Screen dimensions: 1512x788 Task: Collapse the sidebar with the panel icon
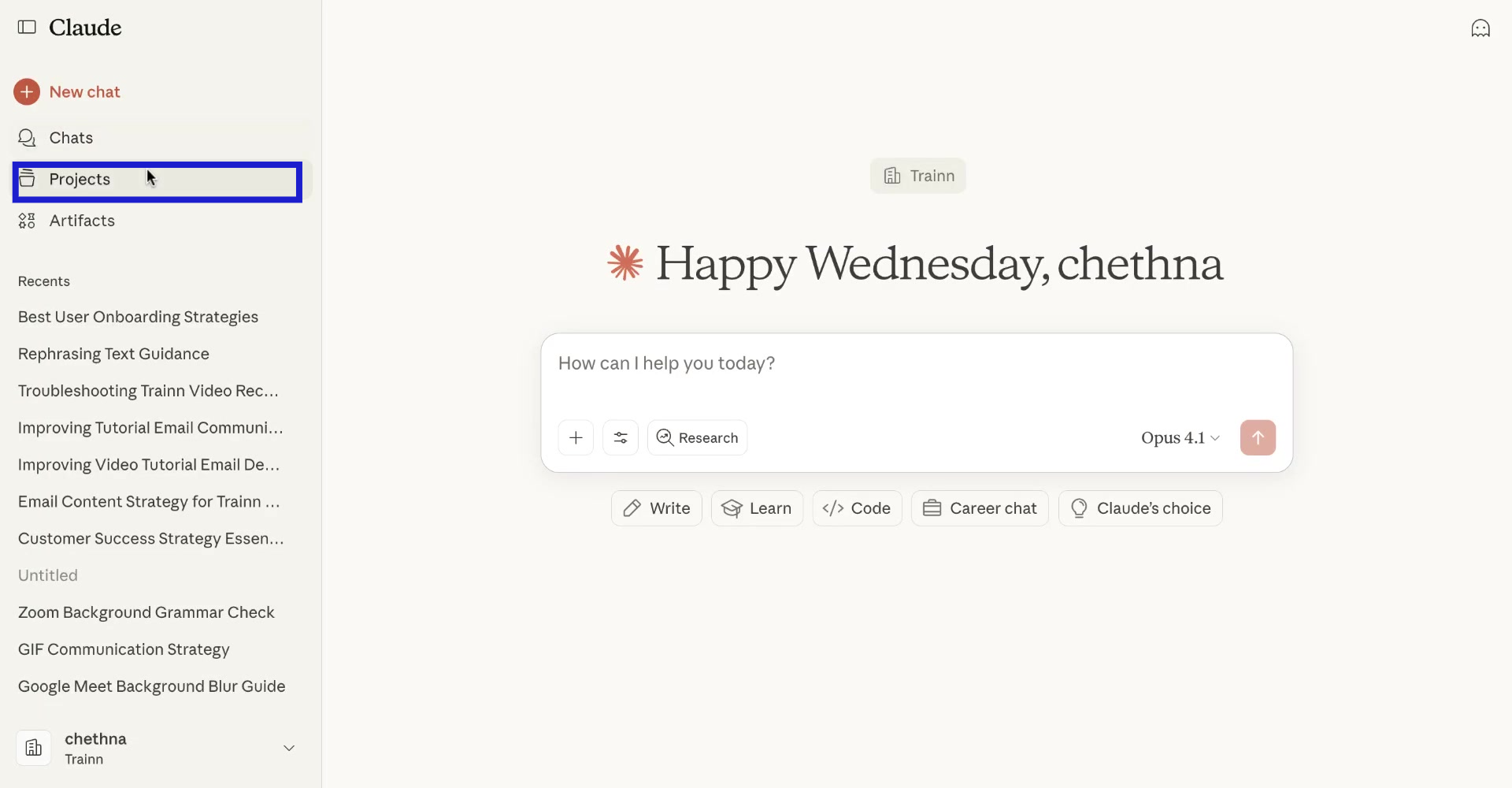pos(27,28)
